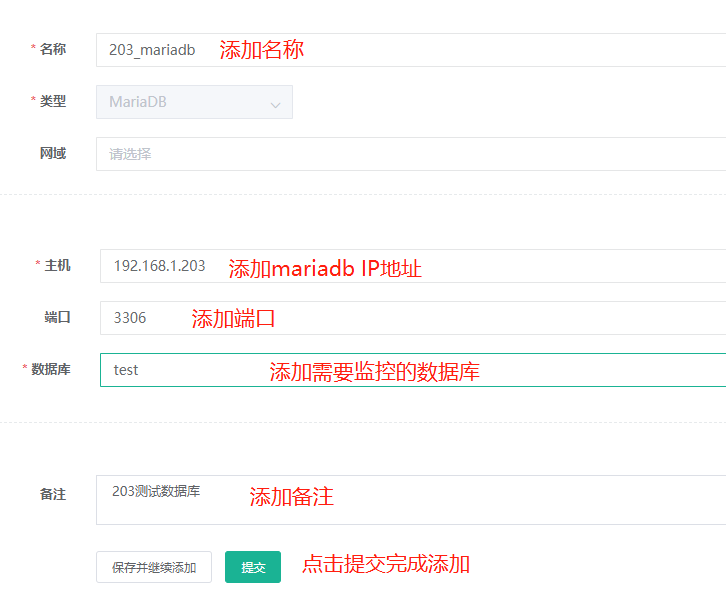The image size is (726, 594).
Task: Click the 主机 field with 192.168.1.203
Action: click(x=413, y=266)
